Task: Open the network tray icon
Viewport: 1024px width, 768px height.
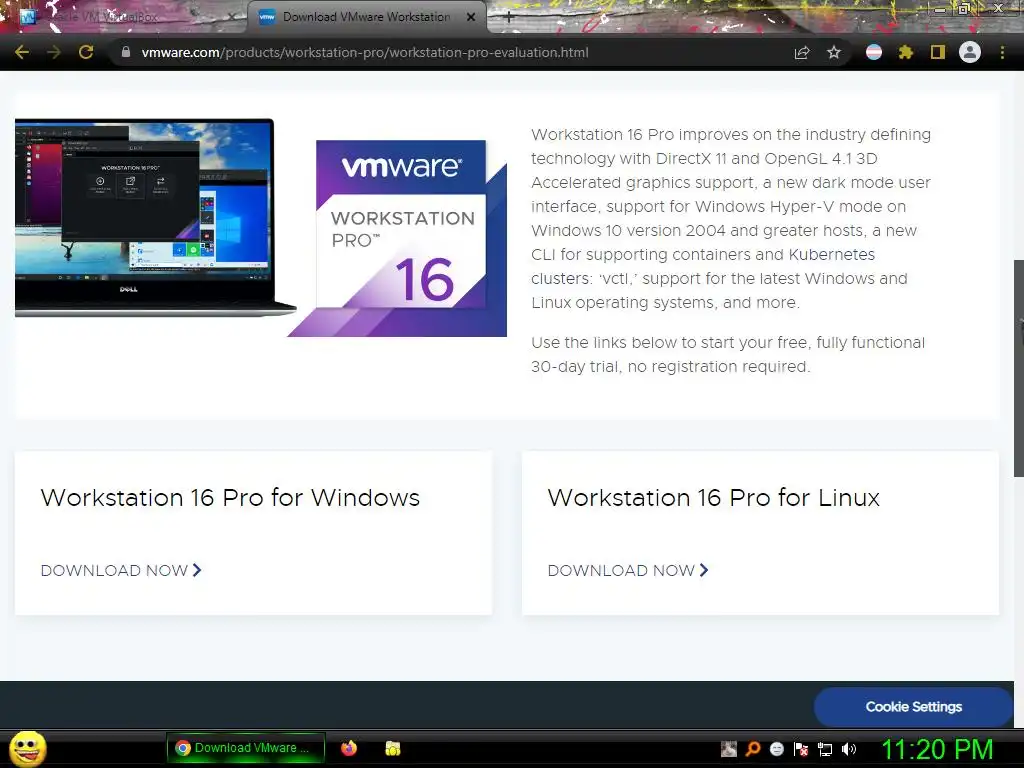Action: (x=825, y=749)
